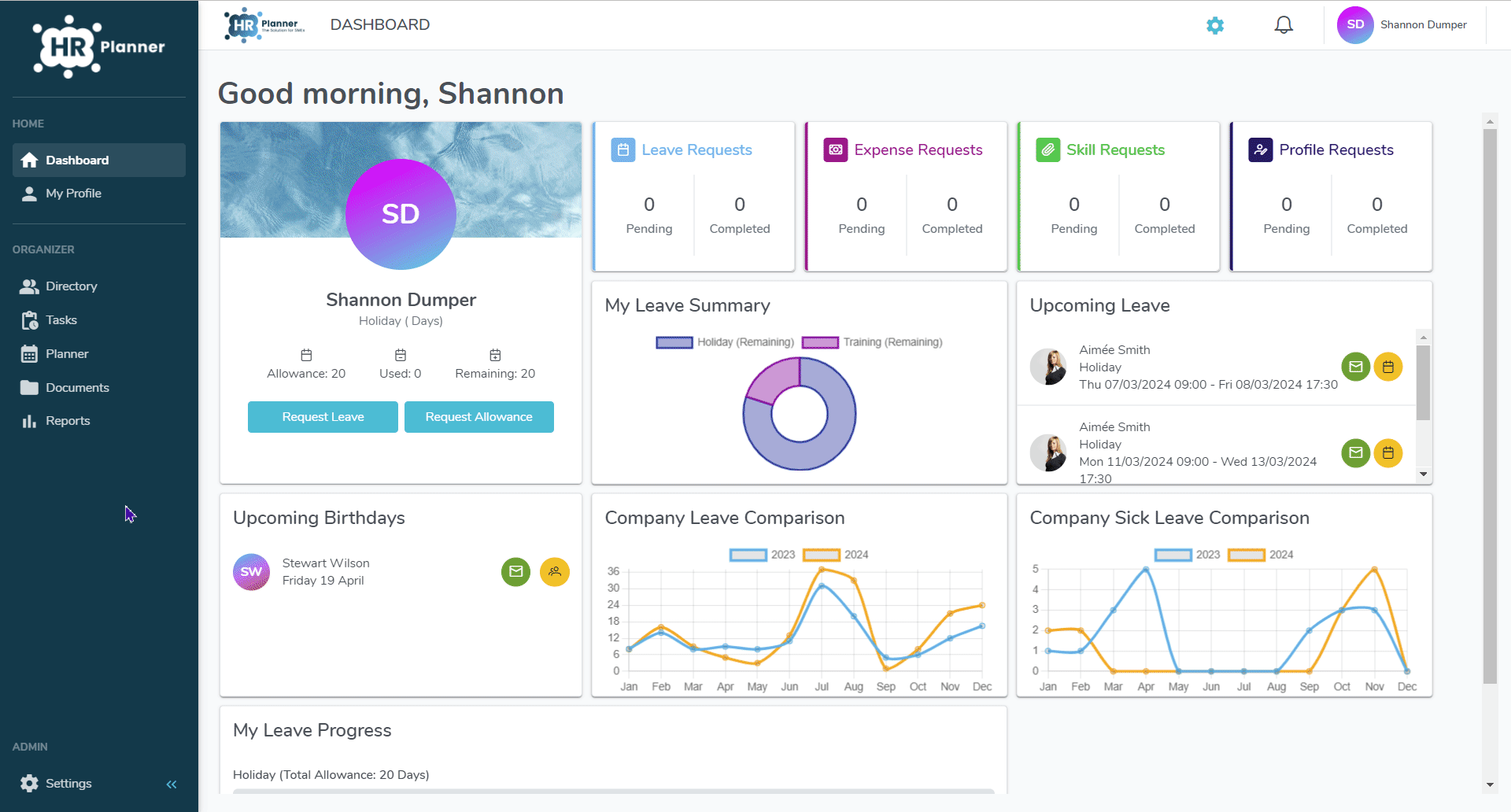Click the Expense Requests money icon
Screen dimensions: 1511x812
coord(836,149)
